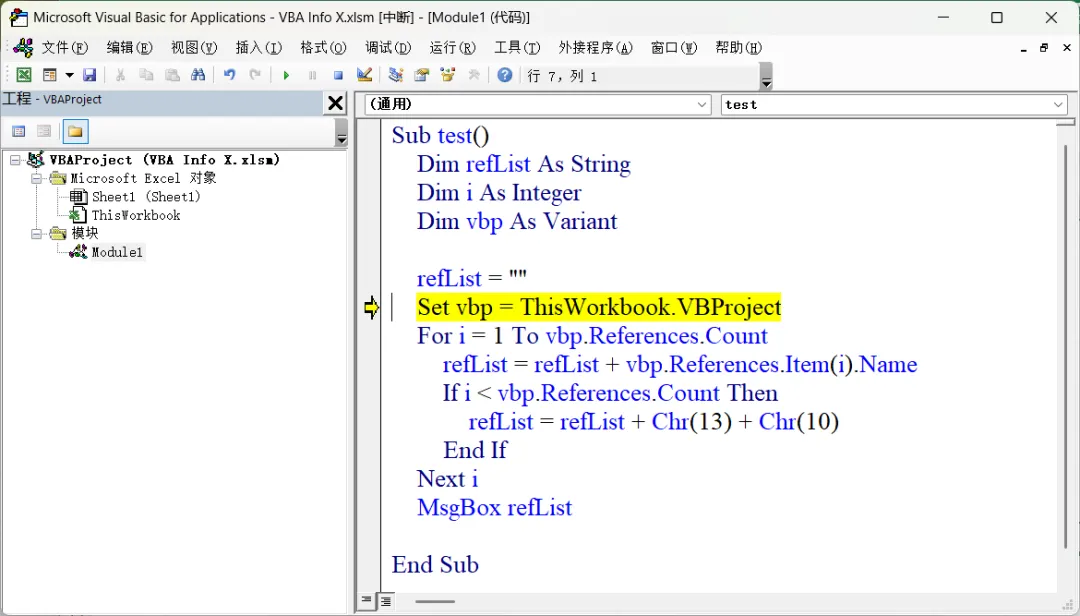Continue running with the green play icon

pos(287,75)
